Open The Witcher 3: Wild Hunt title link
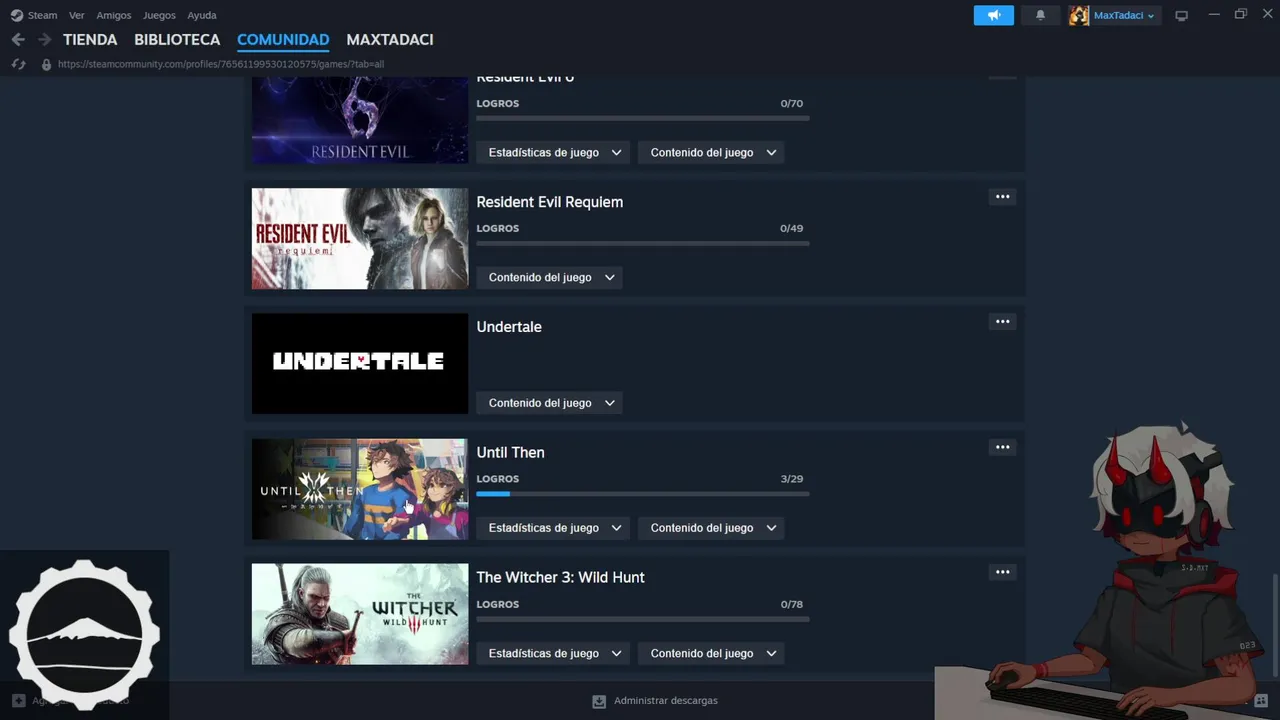Screen dimensions: 1280x720 (x=560, y=577)
